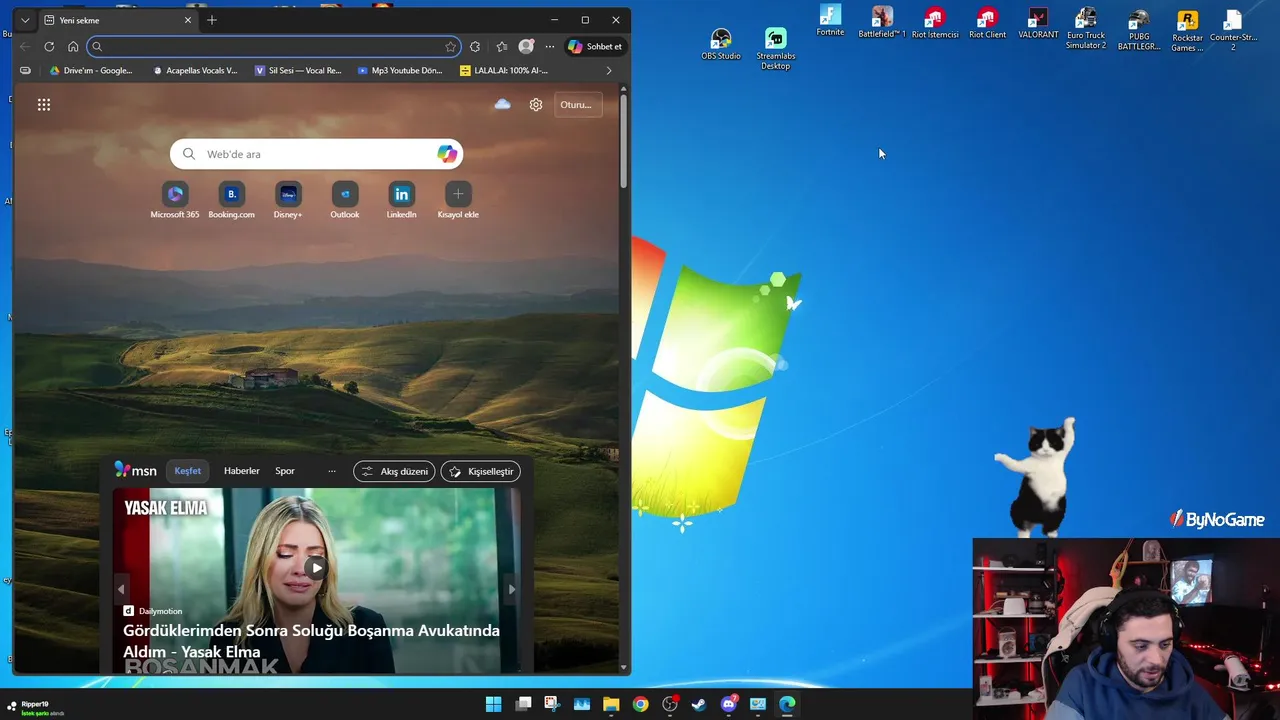Select the Keşfet feed tab
The height and width of the screenshot is (720, 1280).
click(x=188, y=471)
